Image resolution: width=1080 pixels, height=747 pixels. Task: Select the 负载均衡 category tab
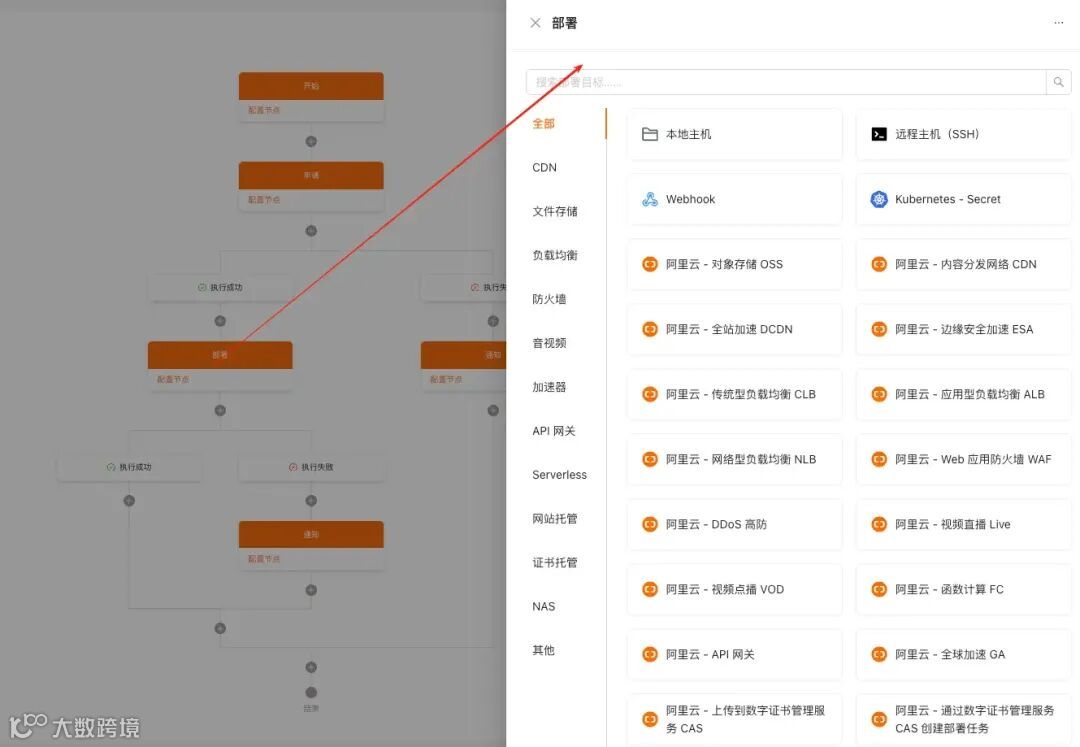[554, 255]
